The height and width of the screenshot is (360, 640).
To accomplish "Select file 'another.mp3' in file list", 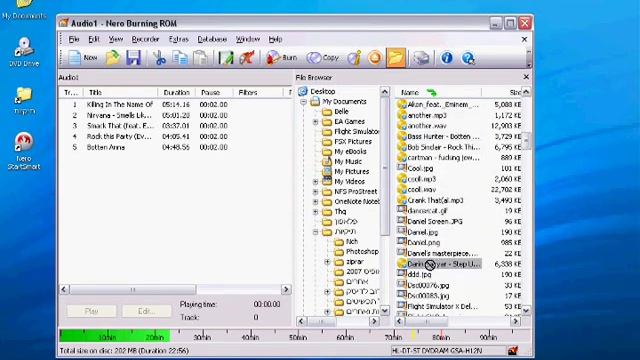I will (427, 116).
